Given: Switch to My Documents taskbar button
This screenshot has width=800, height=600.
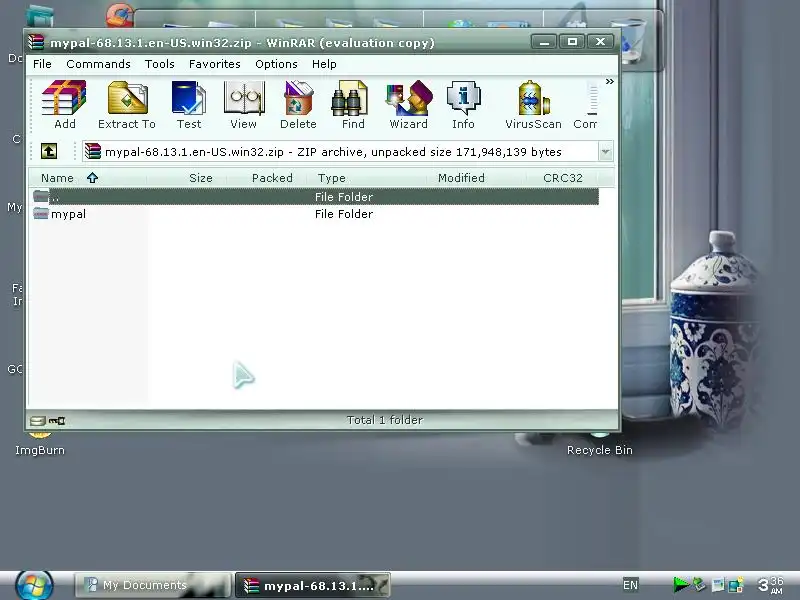Looking at the screenshot, I should coord(153,585).
